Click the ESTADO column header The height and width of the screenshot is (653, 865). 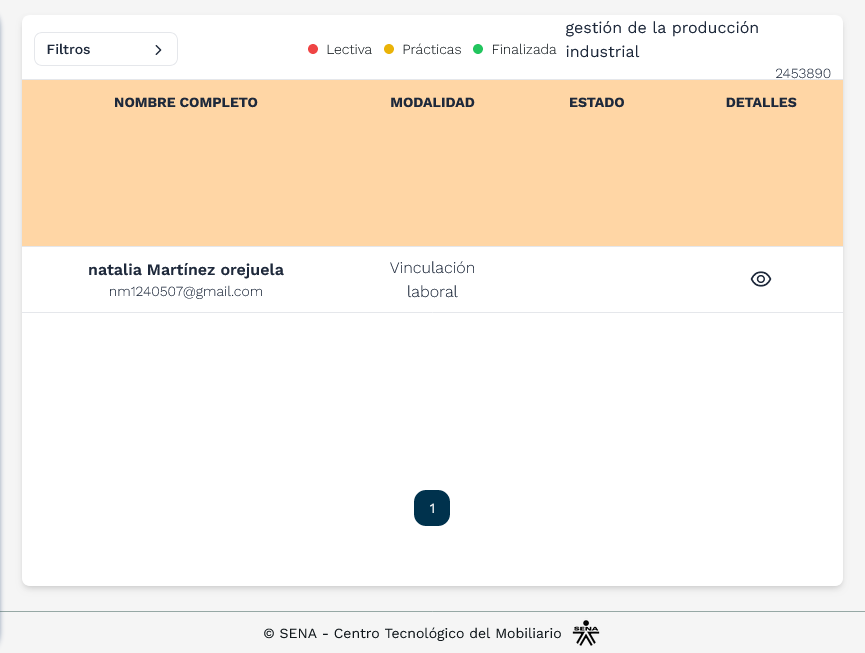596,102
